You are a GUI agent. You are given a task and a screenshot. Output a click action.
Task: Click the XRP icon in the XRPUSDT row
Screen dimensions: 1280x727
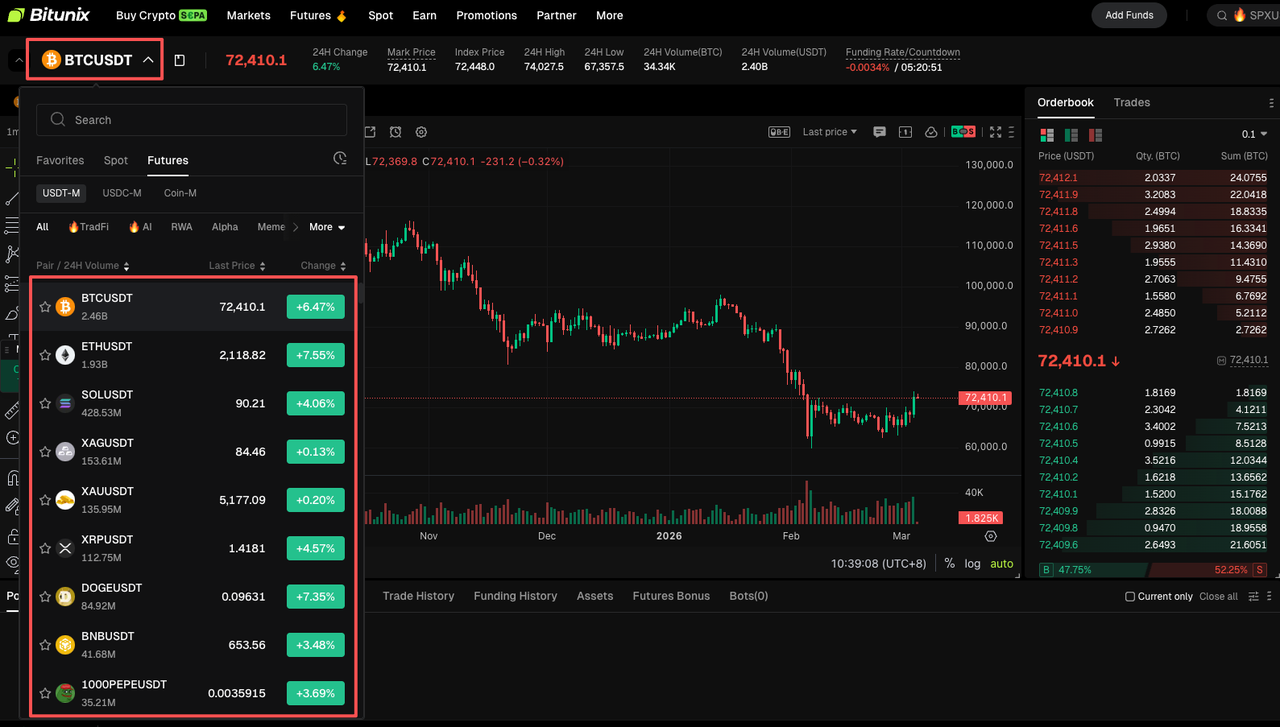pyautogui.click(x=65, y=548)
